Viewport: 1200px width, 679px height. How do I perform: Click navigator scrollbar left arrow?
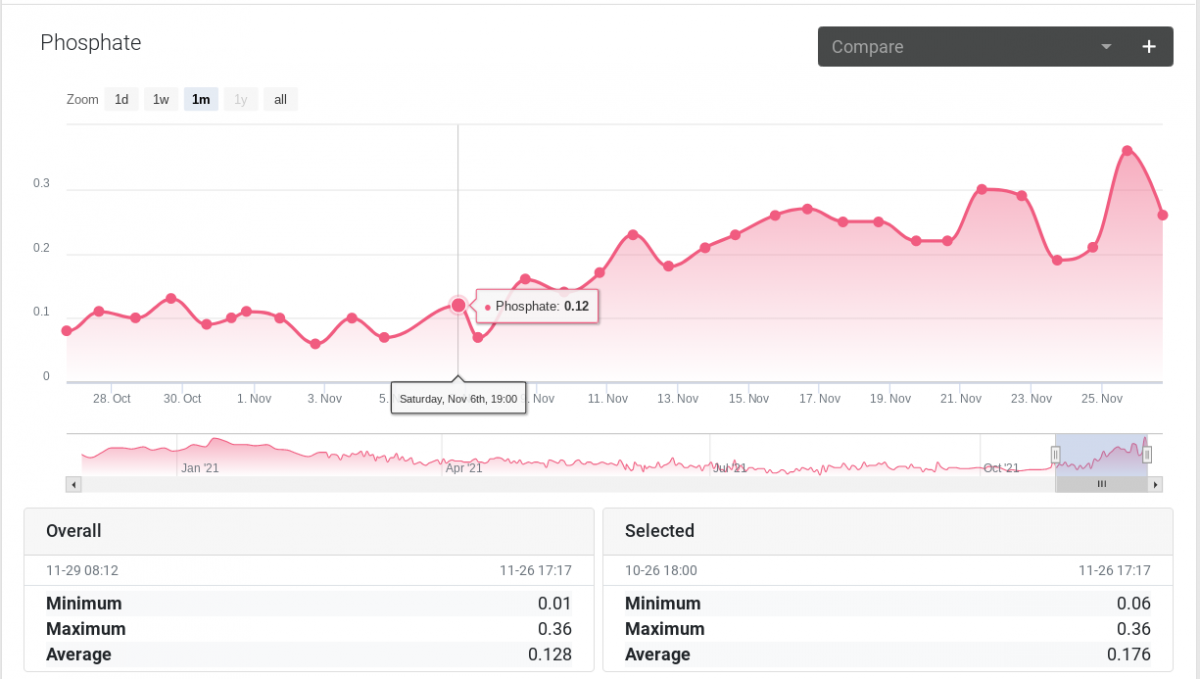coord(72,484)
